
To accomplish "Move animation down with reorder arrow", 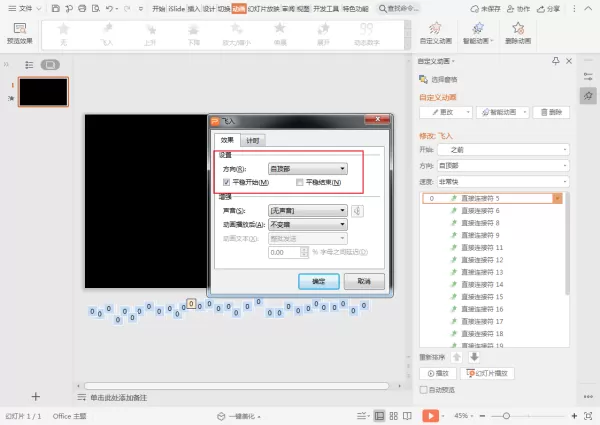I will [x=474, y=357].
